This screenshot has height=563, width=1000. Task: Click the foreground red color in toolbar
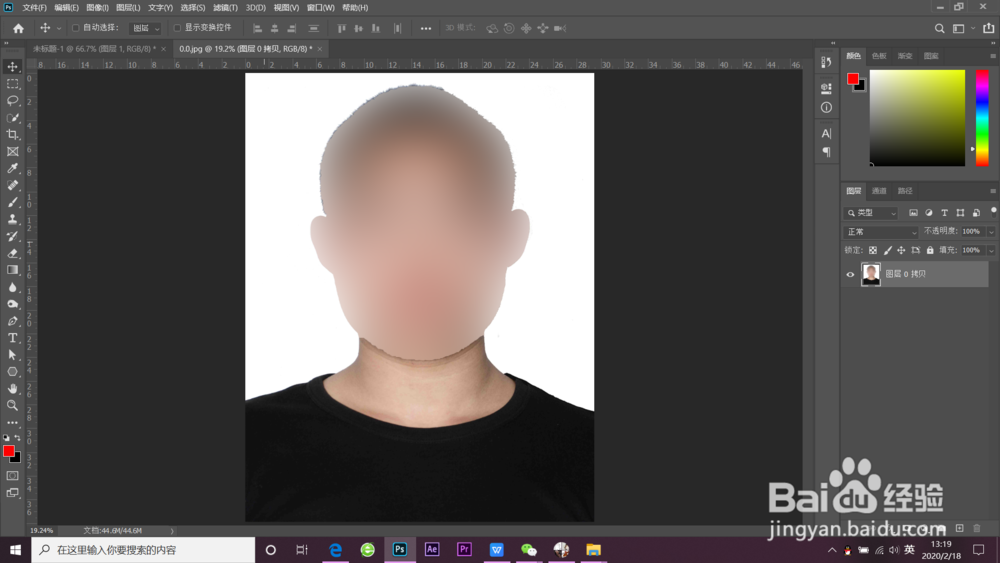(x=8, y=451)
